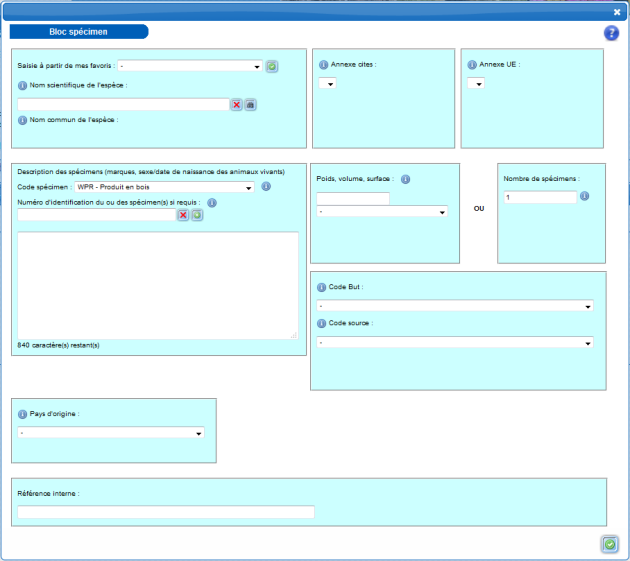Screen dimensions: 630x561
Task: Click the specimen description text area
Action: pos(158,285)
